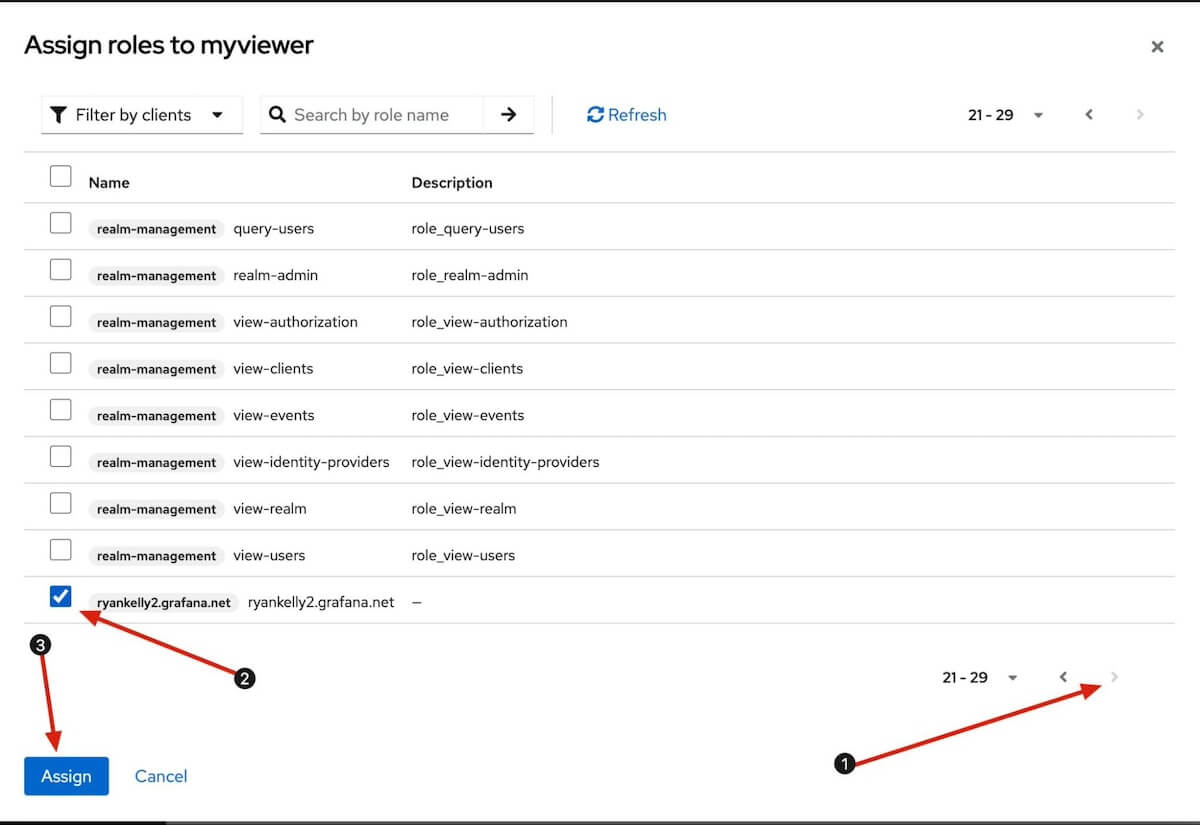Screen dimensions: 1200x825
Task: Close the Assign roles dialog
Action: (1157, 46)
